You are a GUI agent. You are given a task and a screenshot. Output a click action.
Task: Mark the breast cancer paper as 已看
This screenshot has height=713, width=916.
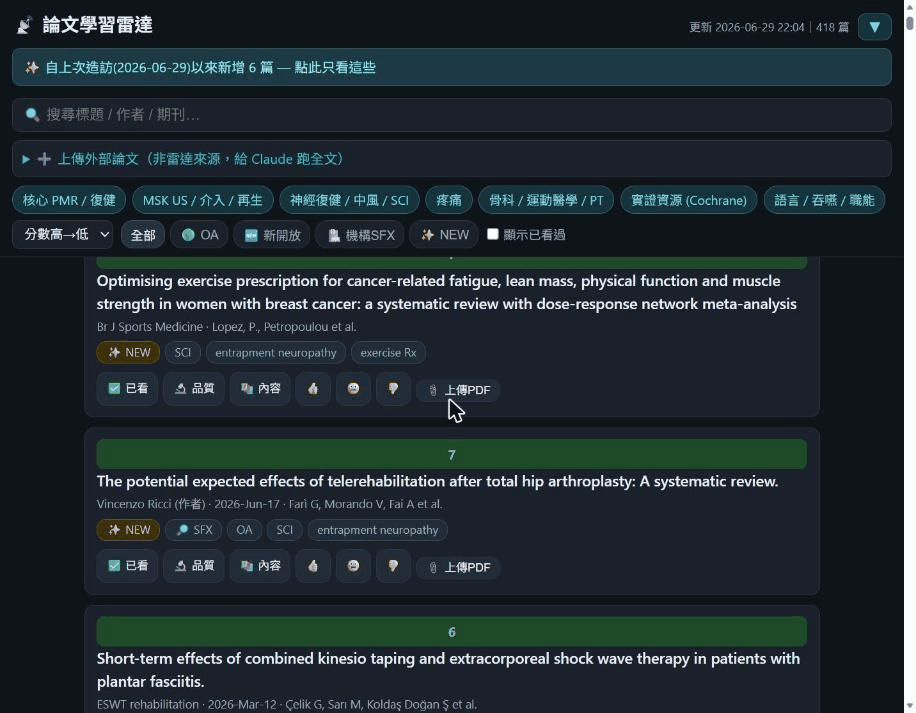[128, 388]
